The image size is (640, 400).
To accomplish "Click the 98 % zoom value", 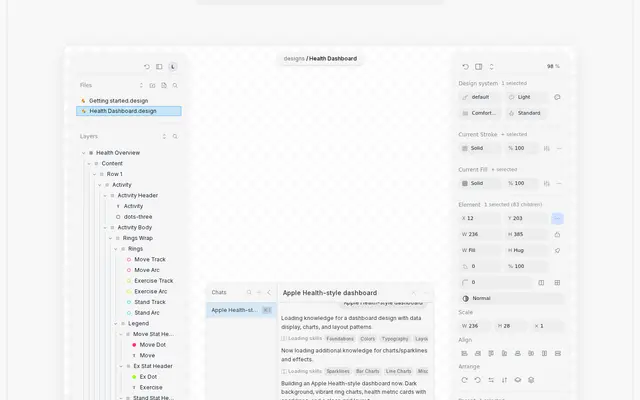I will 553,66.
